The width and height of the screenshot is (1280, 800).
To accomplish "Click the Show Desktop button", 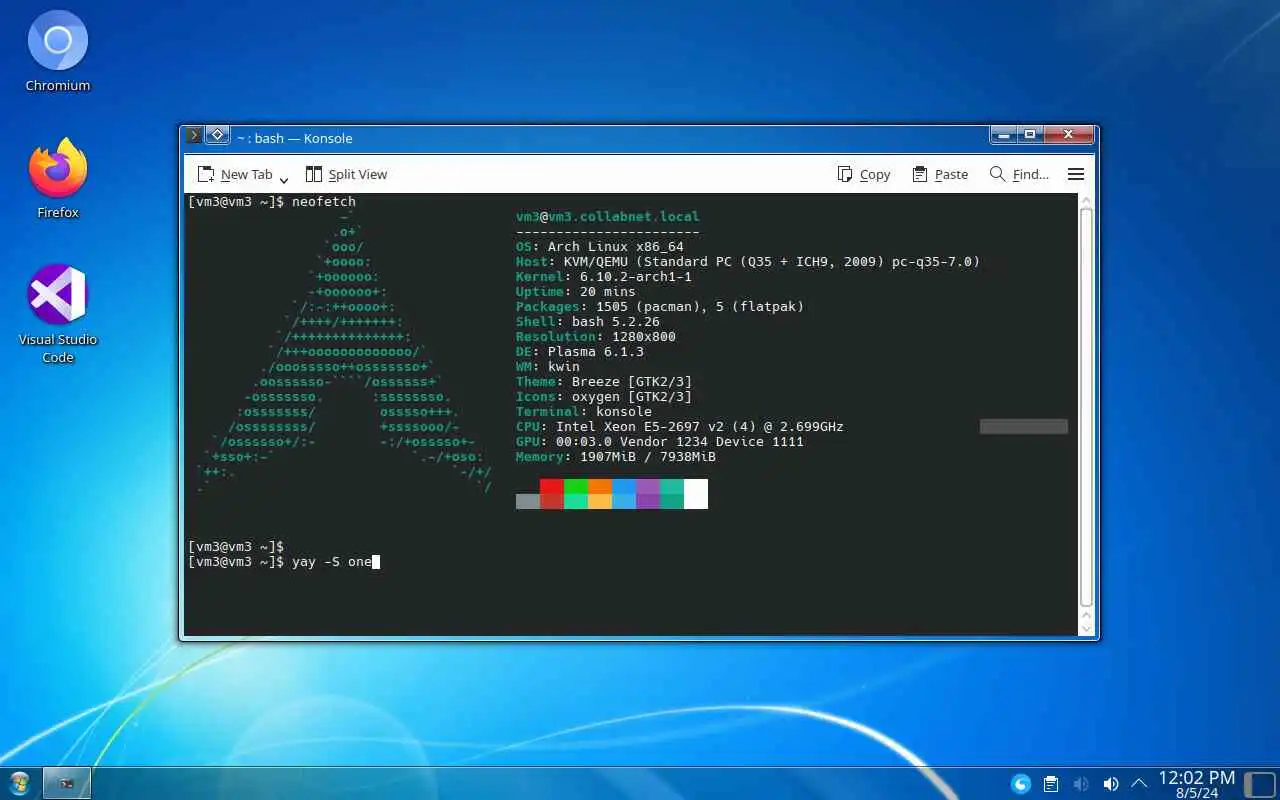I will (x=1259, y=784).
